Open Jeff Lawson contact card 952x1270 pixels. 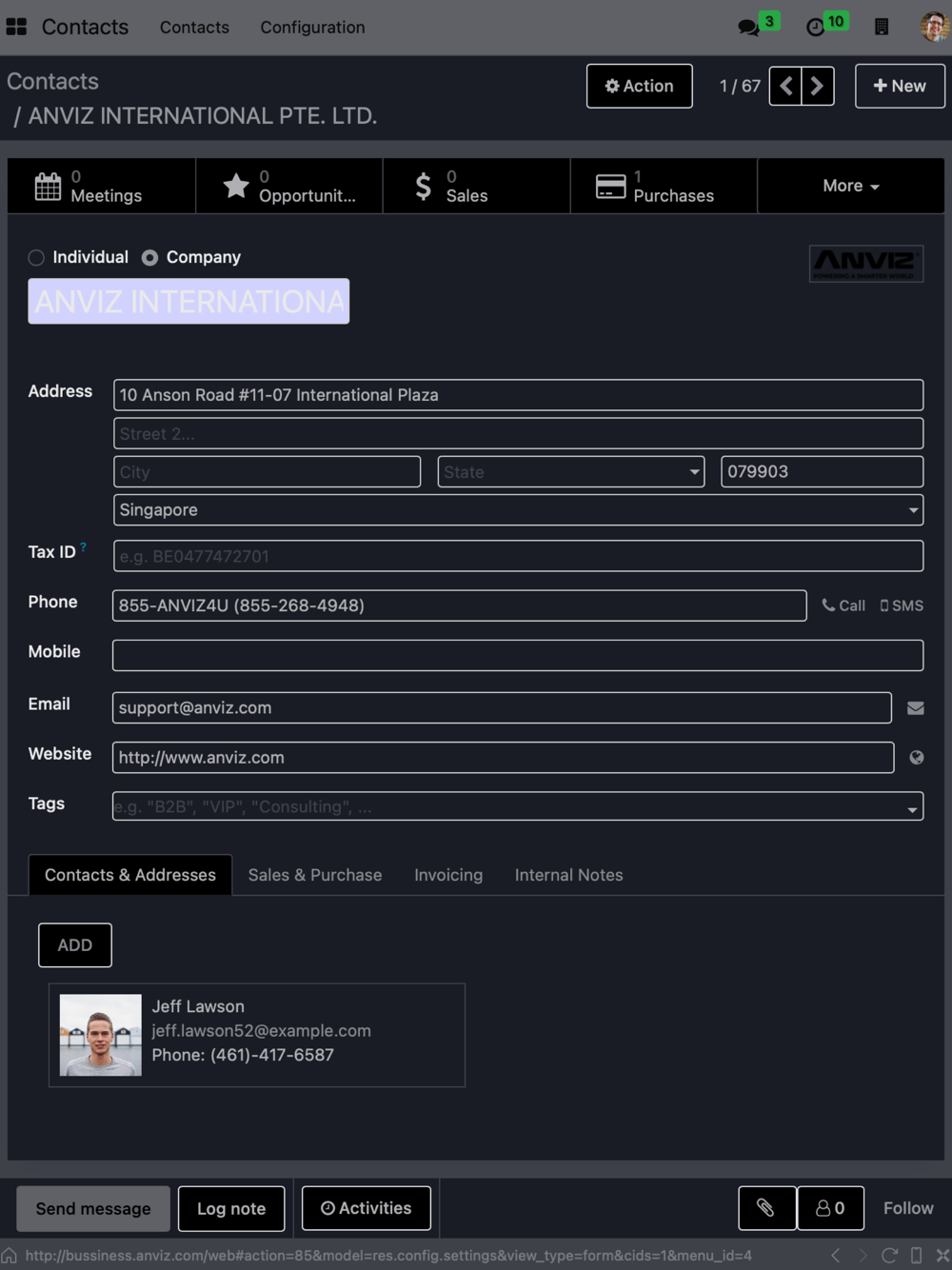(257, 1036)
